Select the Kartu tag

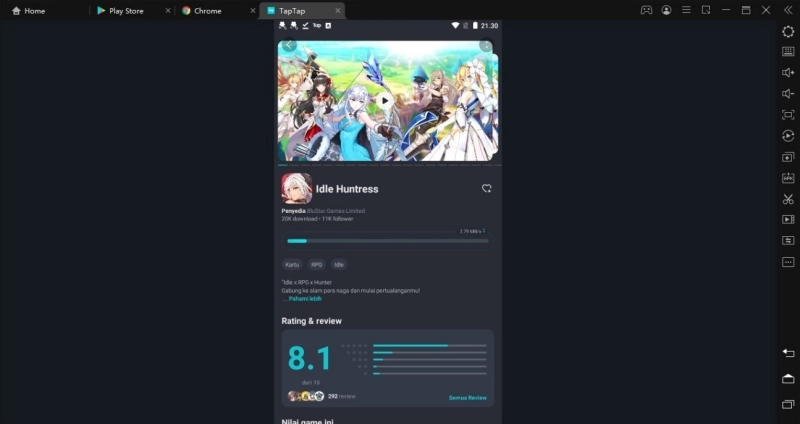point(292,265)
